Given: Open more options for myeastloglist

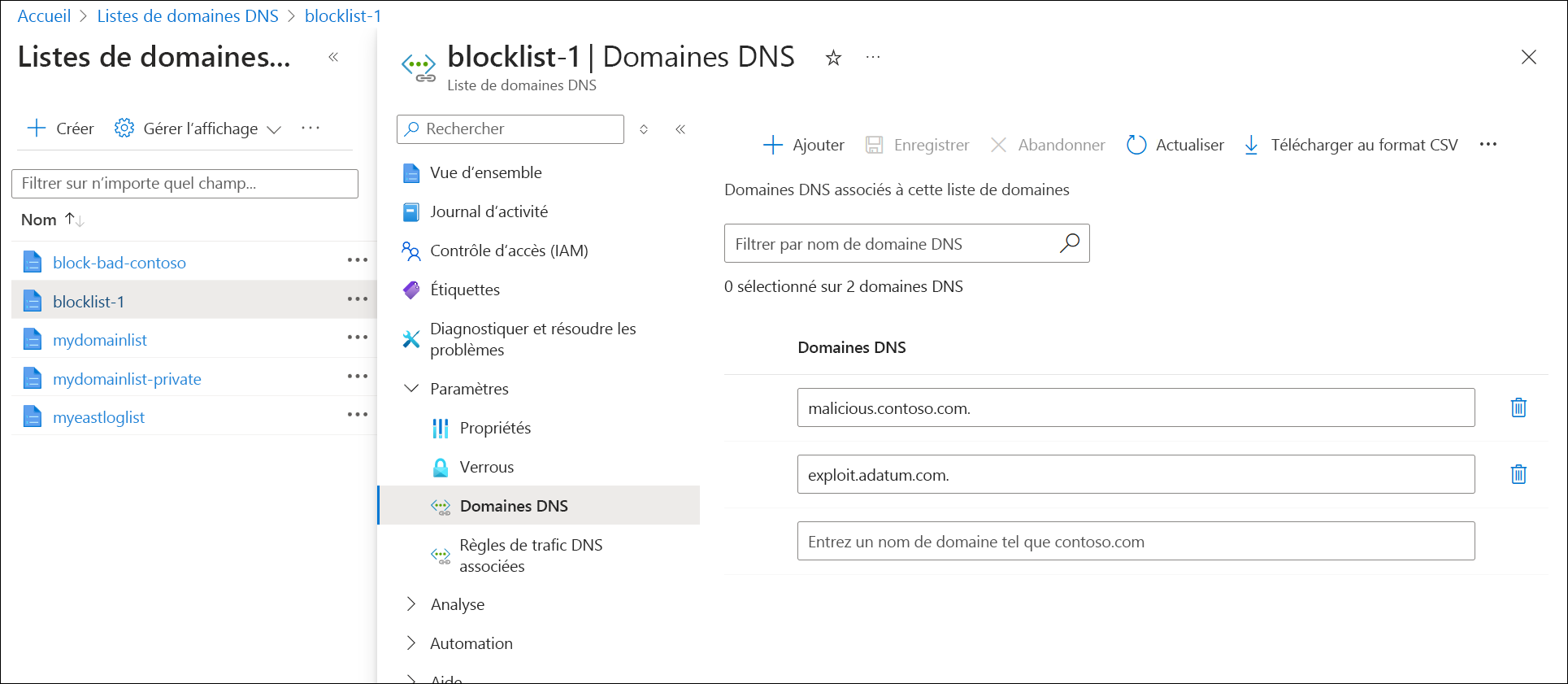Looking at the screenshot, I should tap(358, 415).
